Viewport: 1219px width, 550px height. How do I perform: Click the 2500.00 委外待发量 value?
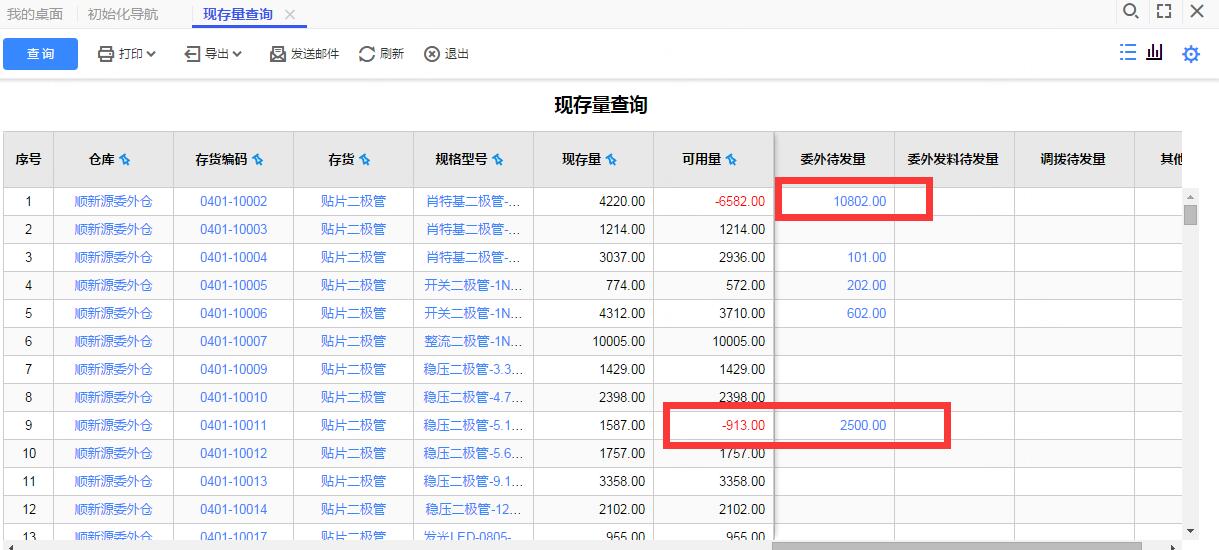863,425
